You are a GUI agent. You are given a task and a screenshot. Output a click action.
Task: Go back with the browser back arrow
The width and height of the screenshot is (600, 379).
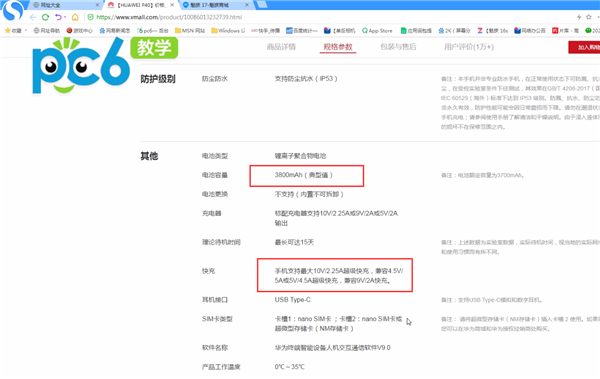pyautogui.click(x=33, y=17)
